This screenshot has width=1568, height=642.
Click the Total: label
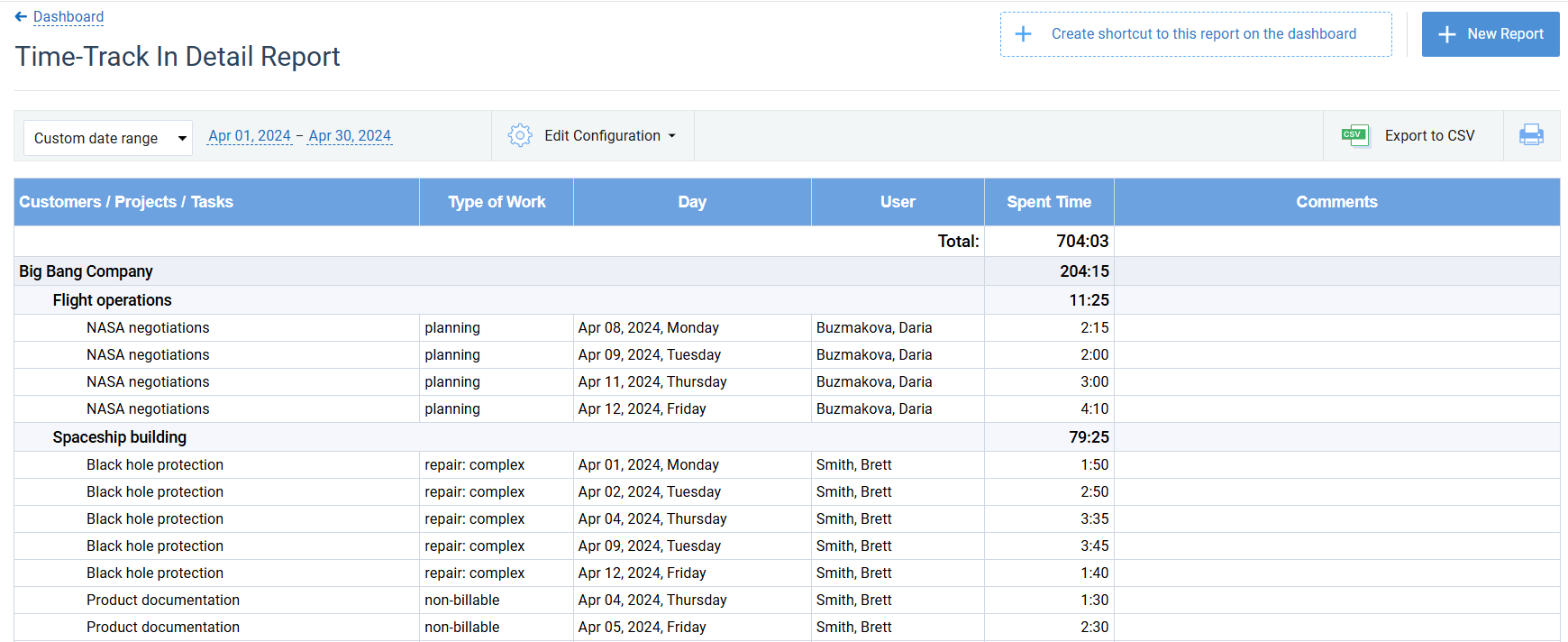pos(958,241)
